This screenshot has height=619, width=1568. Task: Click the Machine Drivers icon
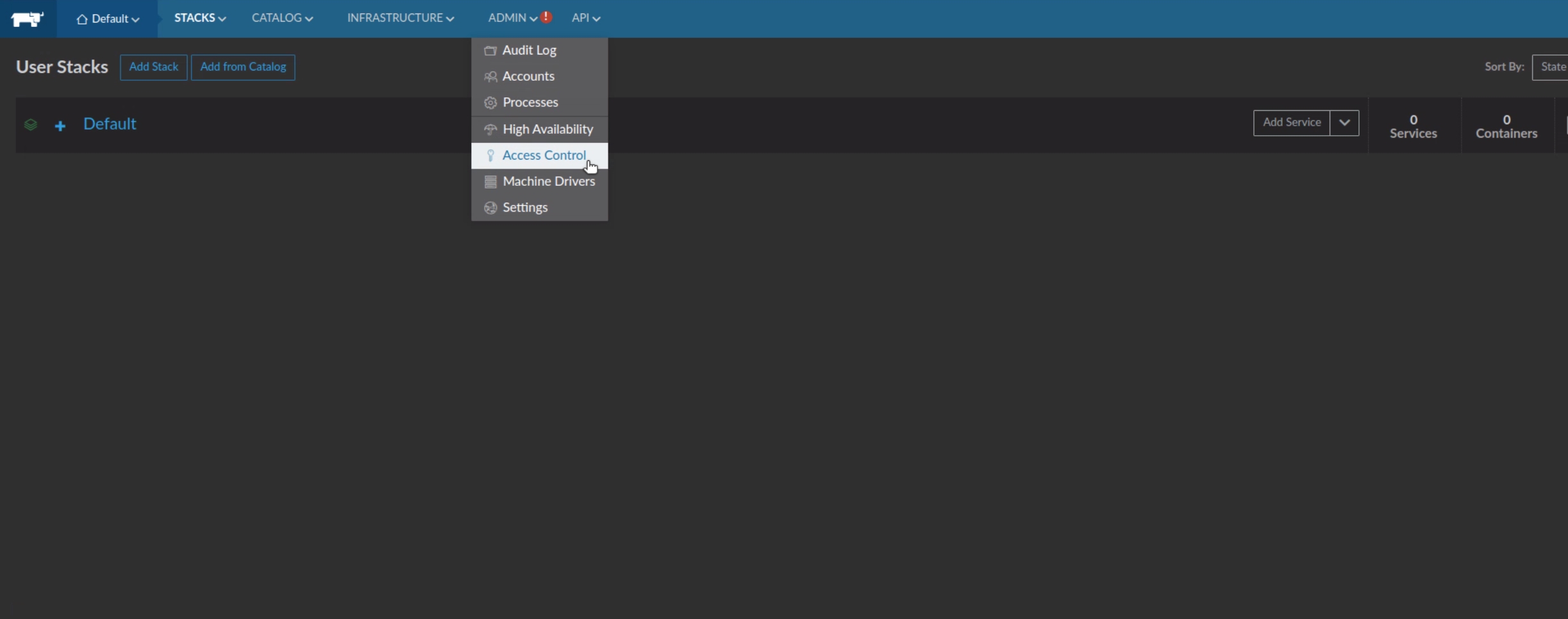(x=490, y=182)
